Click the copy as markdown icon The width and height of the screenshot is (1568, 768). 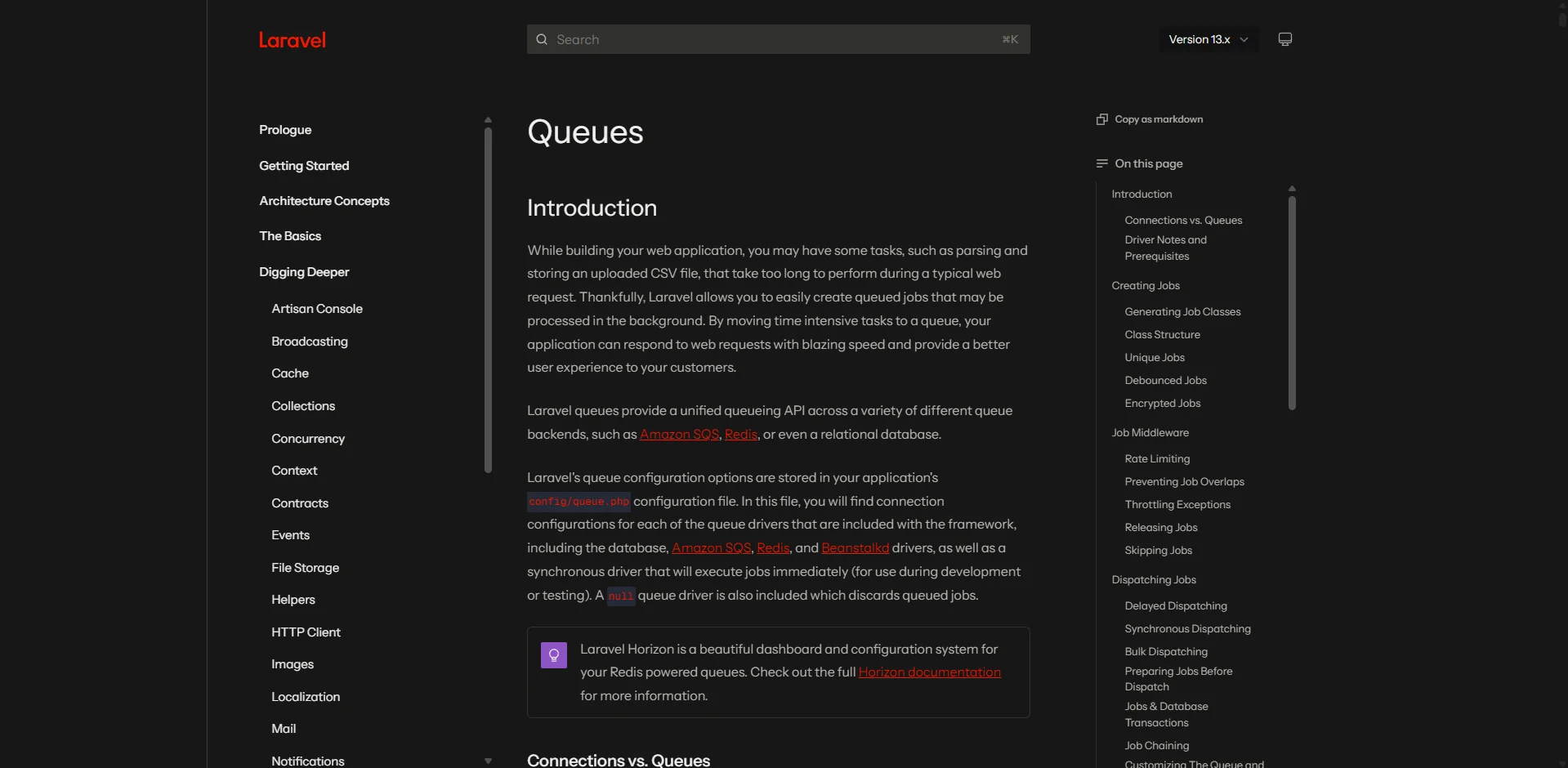(1102, 119)
